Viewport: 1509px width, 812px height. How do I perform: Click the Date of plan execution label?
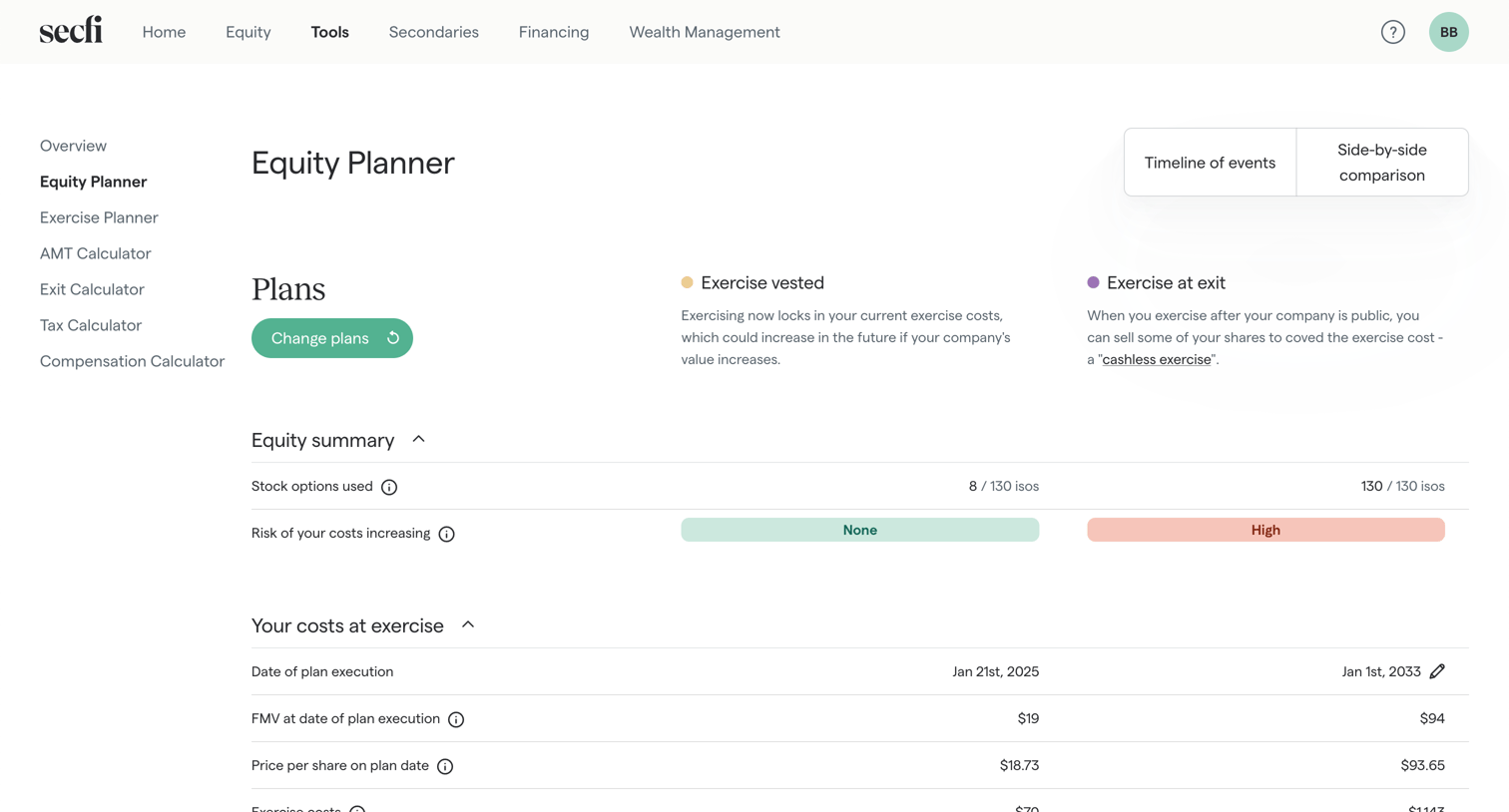coord(322,671)
